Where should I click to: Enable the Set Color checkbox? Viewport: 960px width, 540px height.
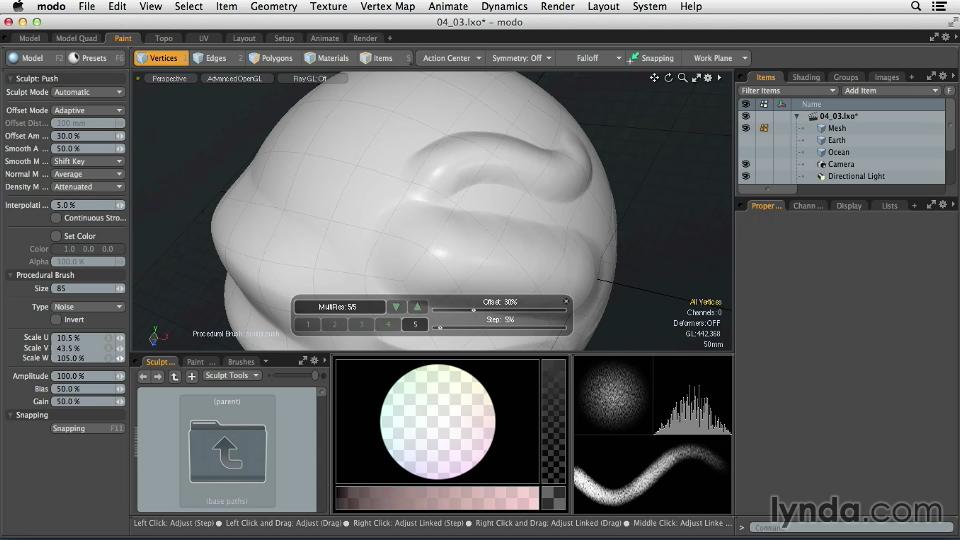(x=56, y=236)
